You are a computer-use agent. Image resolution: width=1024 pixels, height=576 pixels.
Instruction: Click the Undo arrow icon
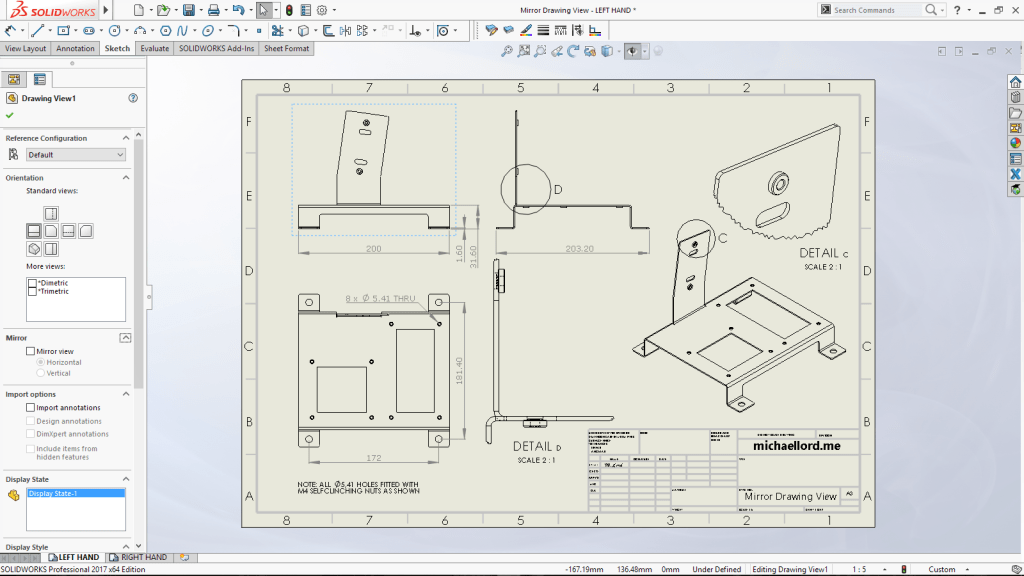click(x=238, y=10)
